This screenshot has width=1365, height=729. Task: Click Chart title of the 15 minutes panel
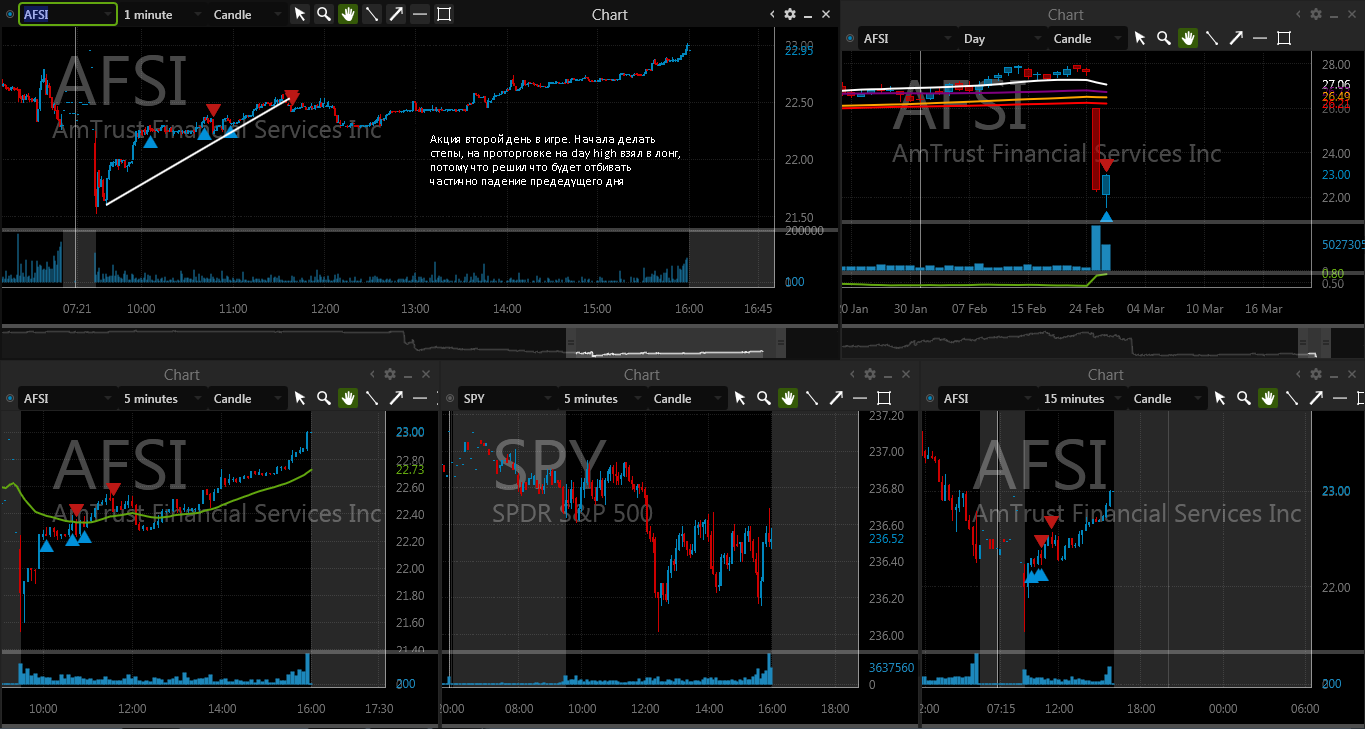[x=1106, y=374]
